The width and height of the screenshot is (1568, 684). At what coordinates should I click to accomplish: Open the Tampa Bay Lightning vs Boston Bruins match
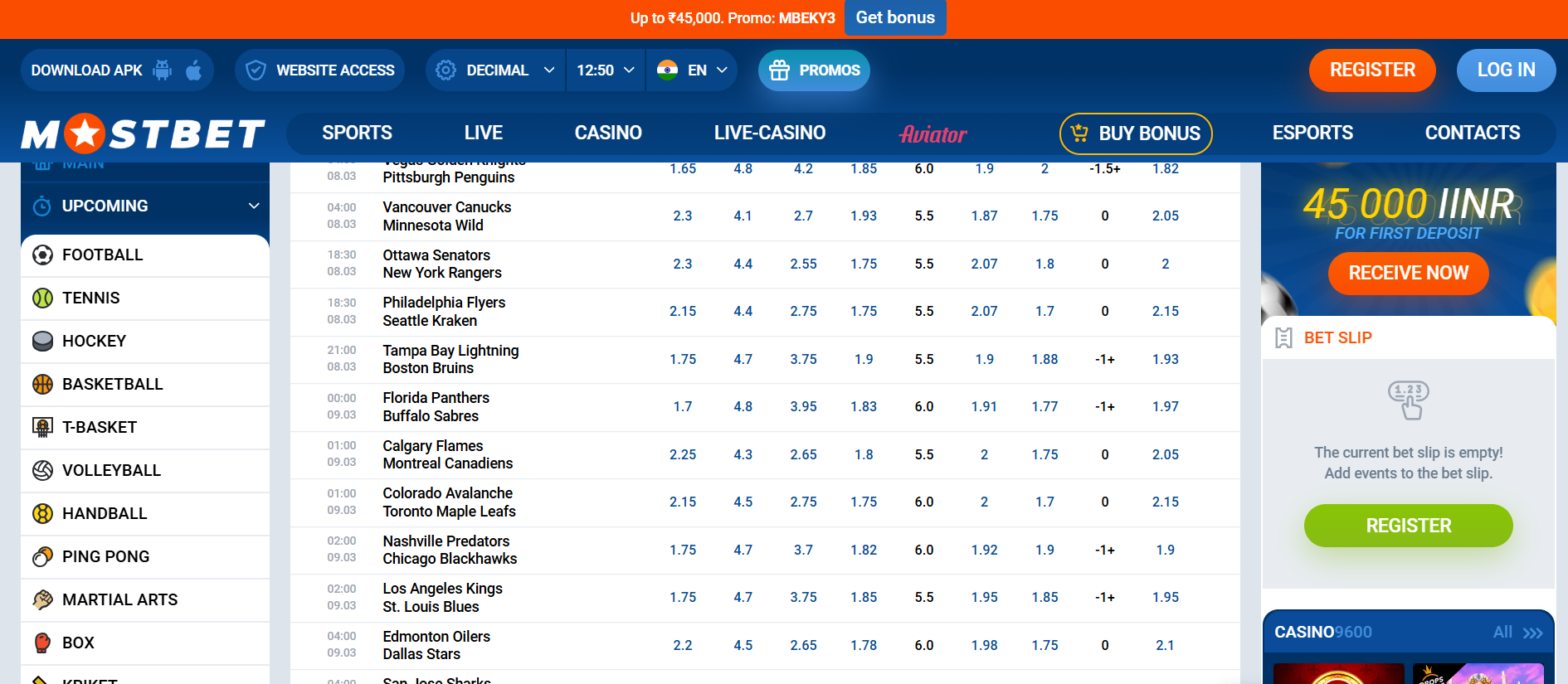[x=450, y=359]
